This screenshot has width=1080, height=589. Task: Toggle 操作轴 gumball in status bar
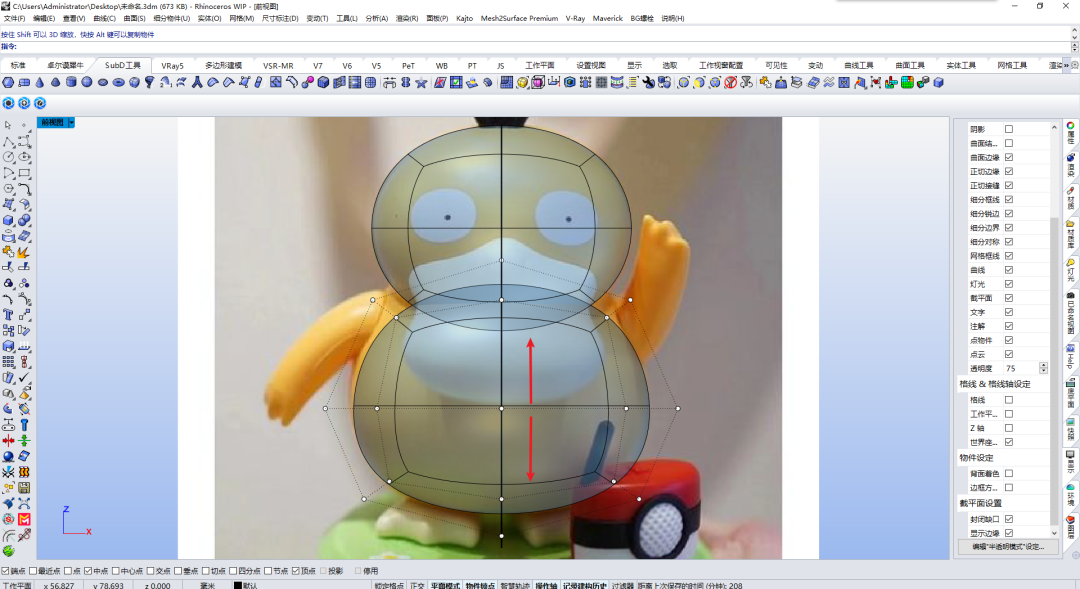[x=546, y=586]
